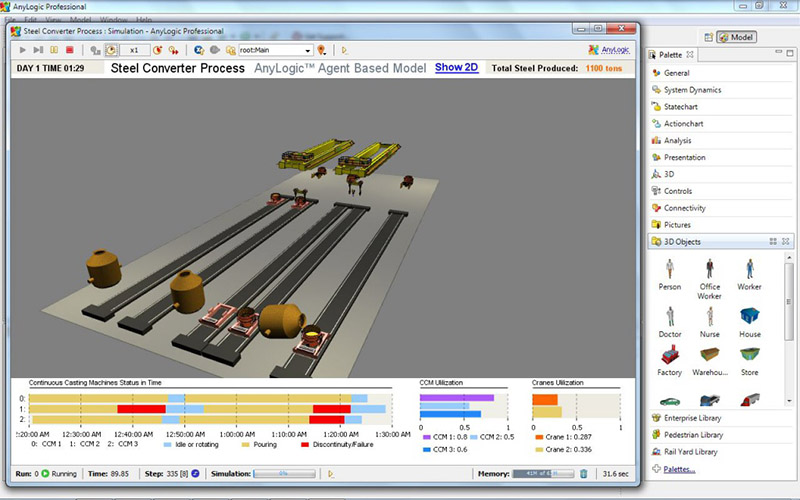Click the DAY 1 TIME 01:29 label

[51, 68]
